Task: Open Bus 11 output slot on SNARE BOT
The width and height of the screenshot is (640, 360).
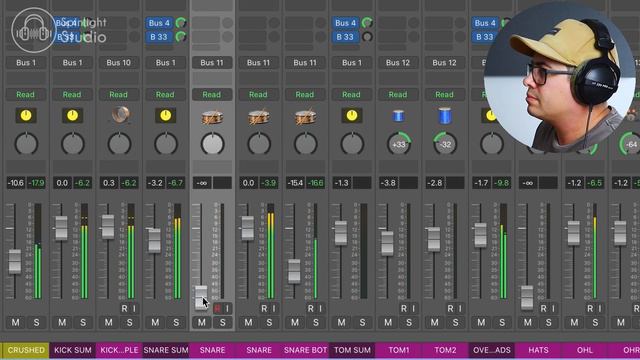Action: pyautogui.click(x=304, y=63)
